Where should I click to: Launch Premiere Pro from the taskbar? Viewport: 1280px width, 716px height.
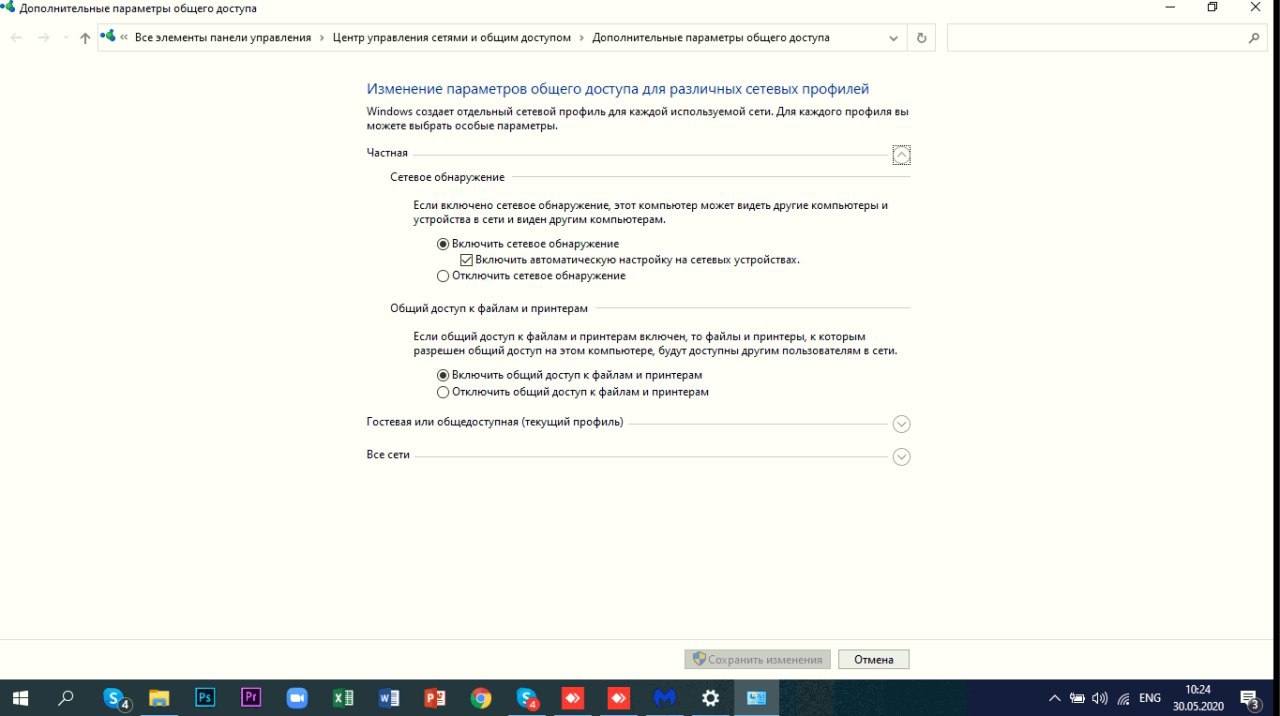[x=251, y=698]
